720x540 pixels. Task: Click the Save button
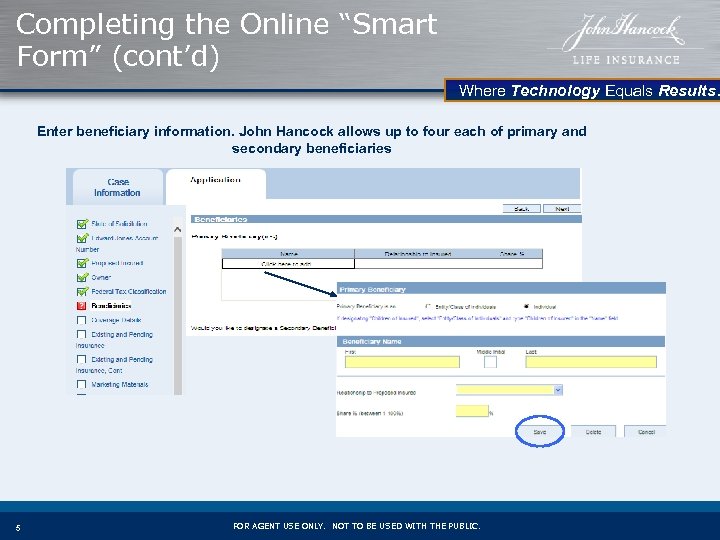point(540,432)
